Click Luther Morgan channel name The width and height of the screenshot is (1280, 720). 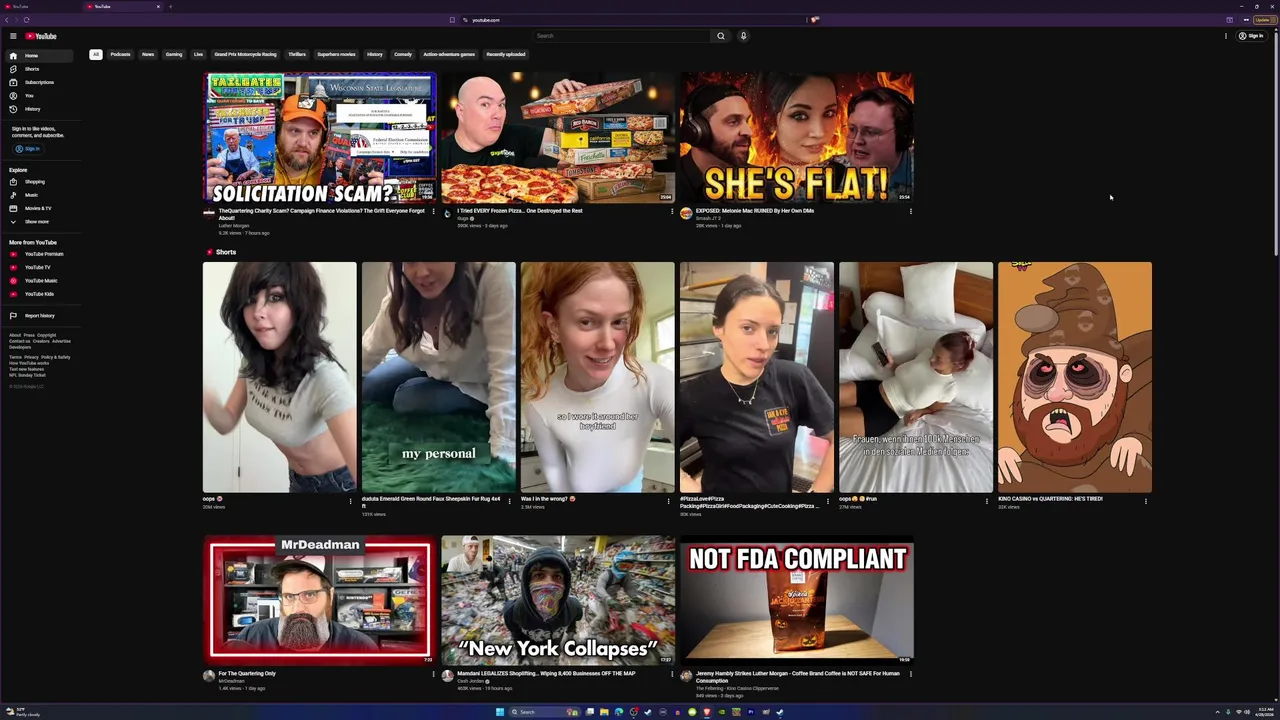233,226
